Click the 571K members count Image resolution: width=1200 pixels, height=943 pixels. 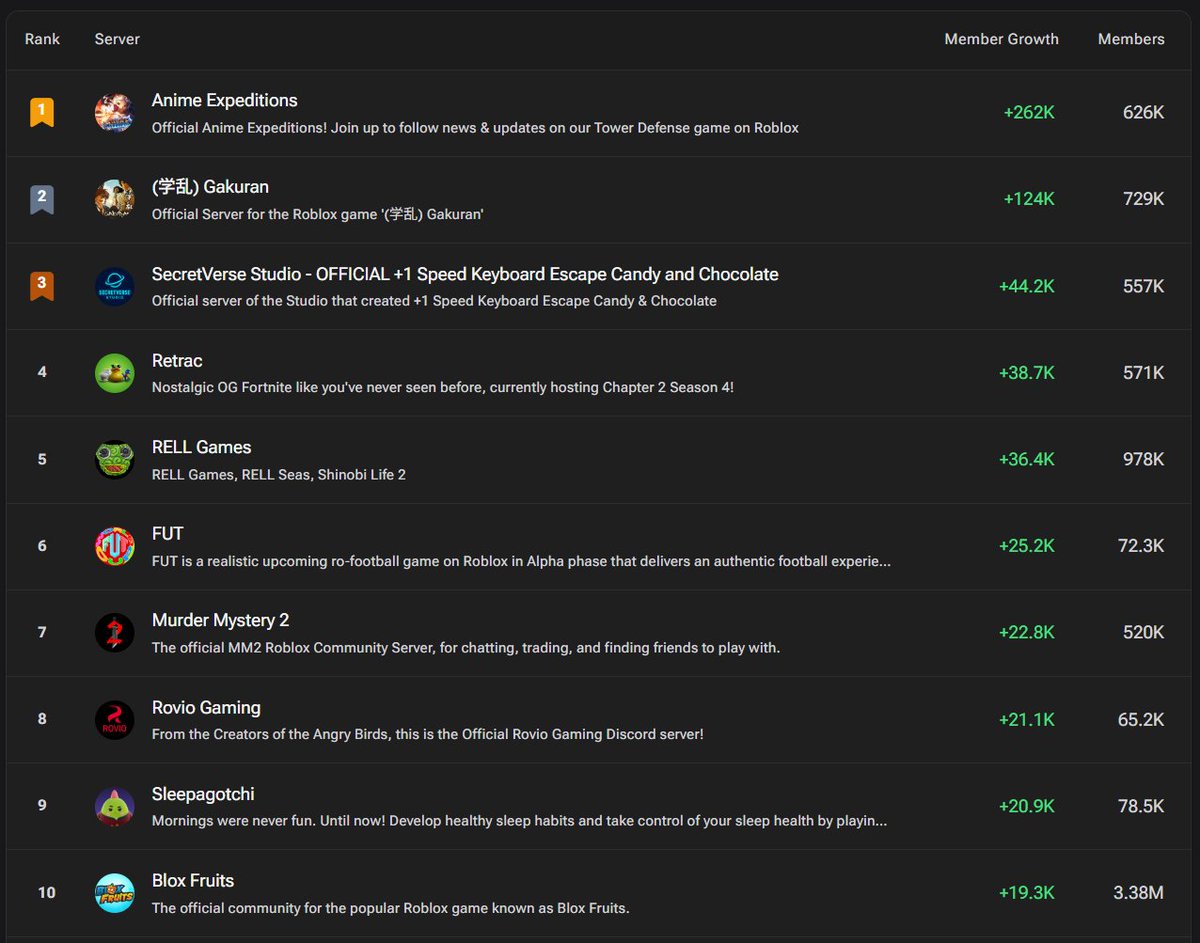[1144, 373]
